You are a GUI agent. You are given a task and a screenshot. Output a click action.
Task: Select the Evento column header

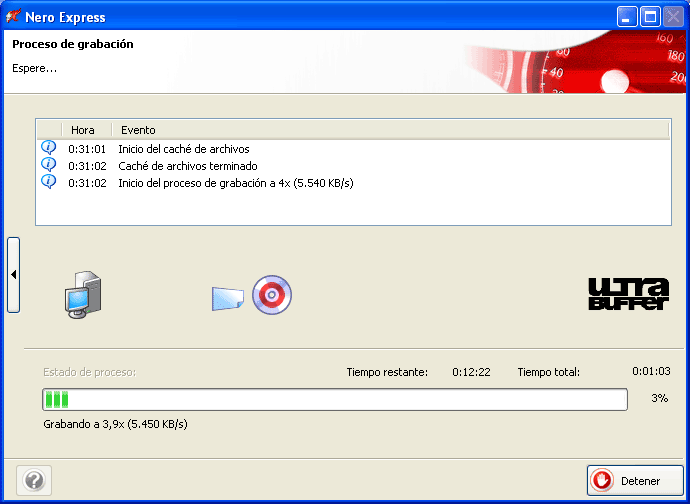point(390,130)
